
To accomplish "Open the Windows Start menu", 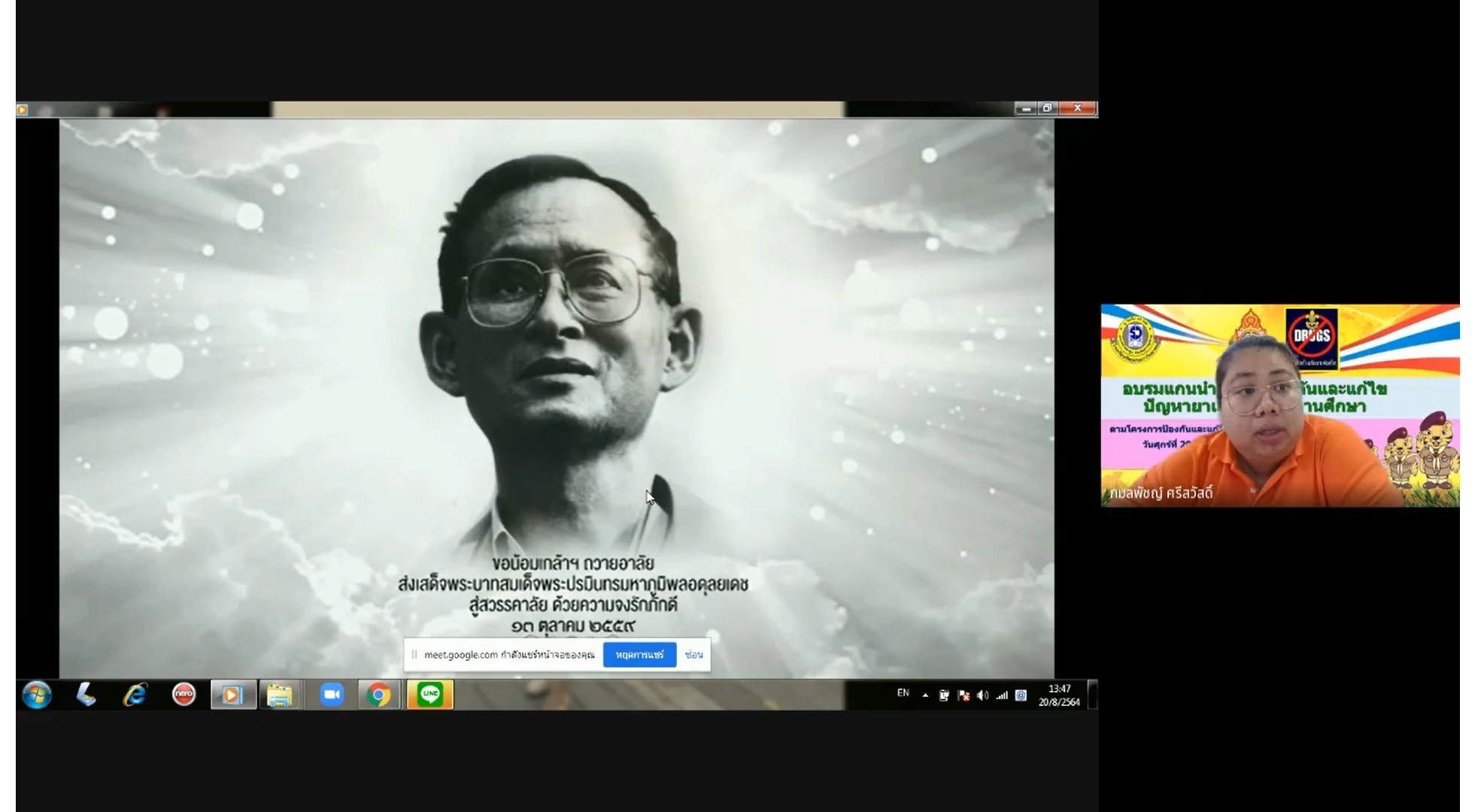I will [36, 695].
